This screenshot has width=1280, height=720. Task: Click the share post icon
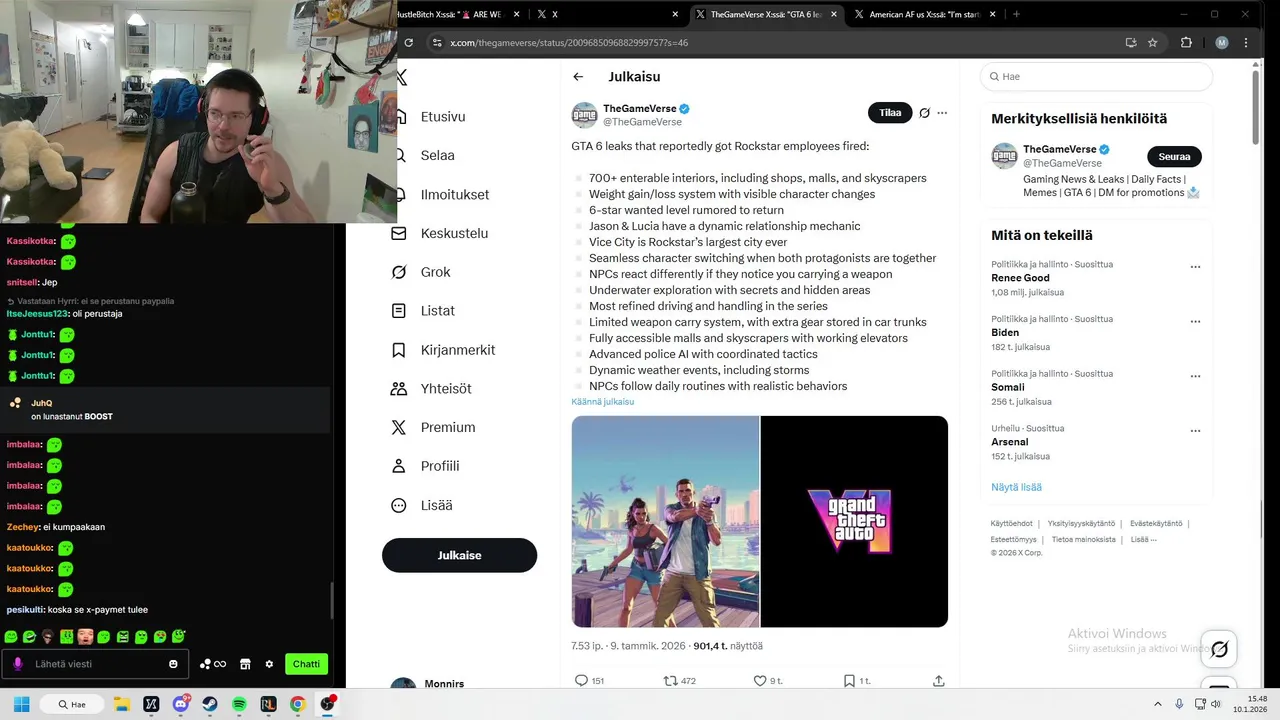938,681
